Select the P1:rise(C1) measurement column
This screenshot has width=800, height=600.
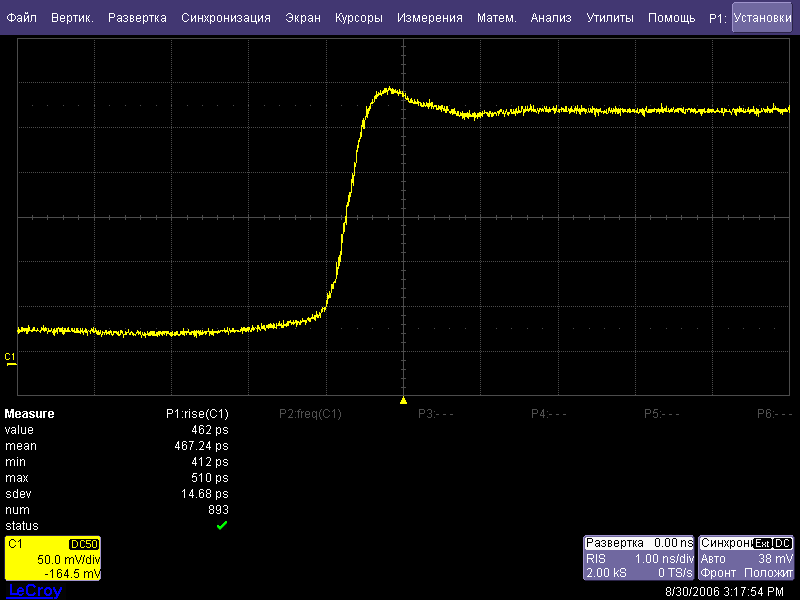pyautogui.click(x=197, y=414)
